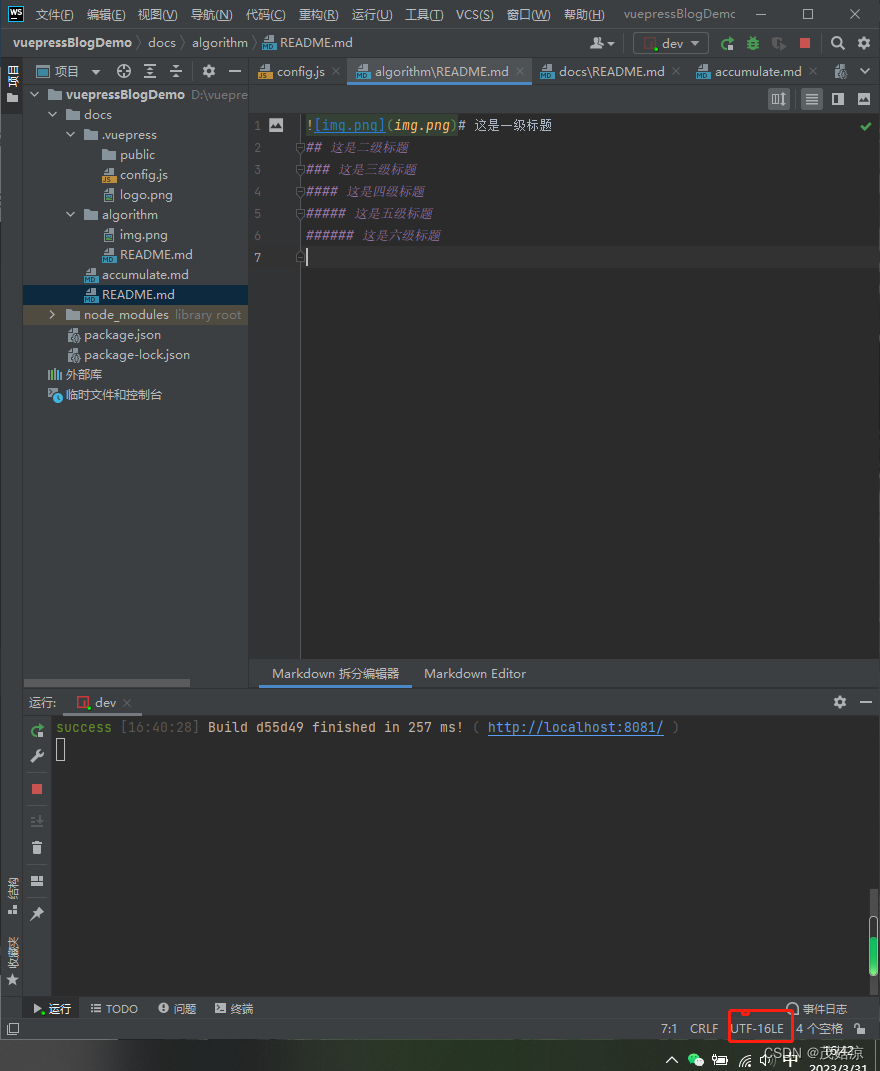Change file encoding via the UTF-16LE status item
The image size is (880, 1071).
(x=760, y=1028)
